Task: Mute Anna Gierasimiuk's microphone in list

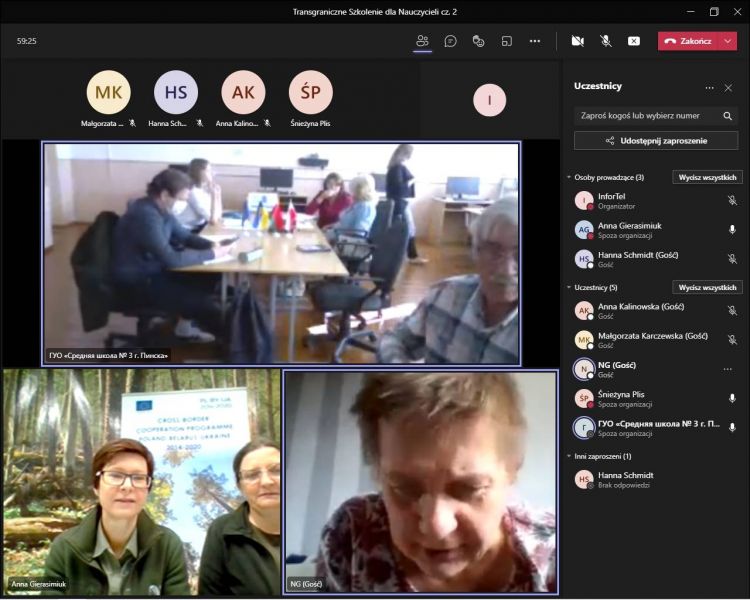Action: [732, 229]
